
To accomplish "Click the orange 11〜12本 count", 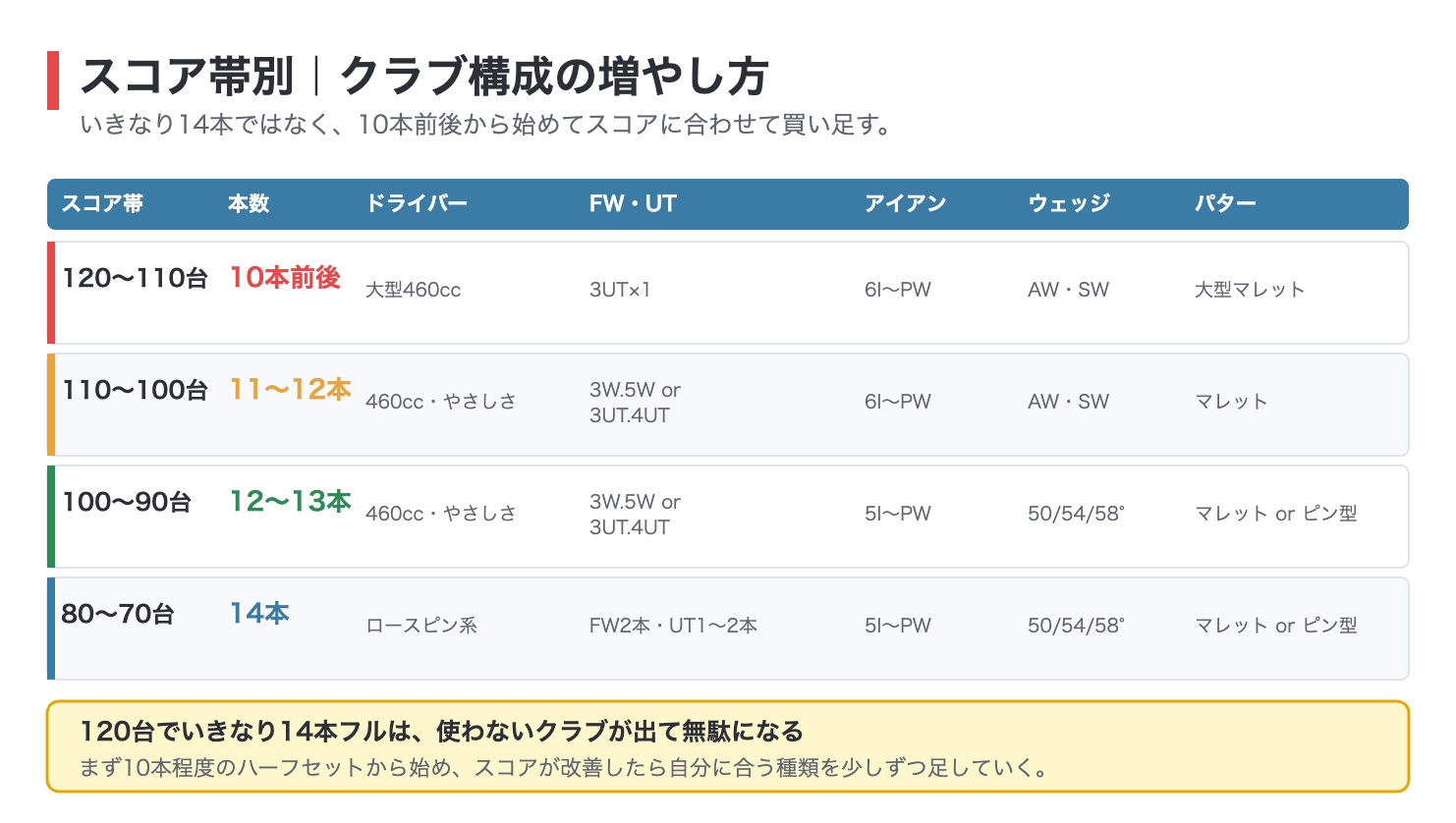I will coord(291,390).
